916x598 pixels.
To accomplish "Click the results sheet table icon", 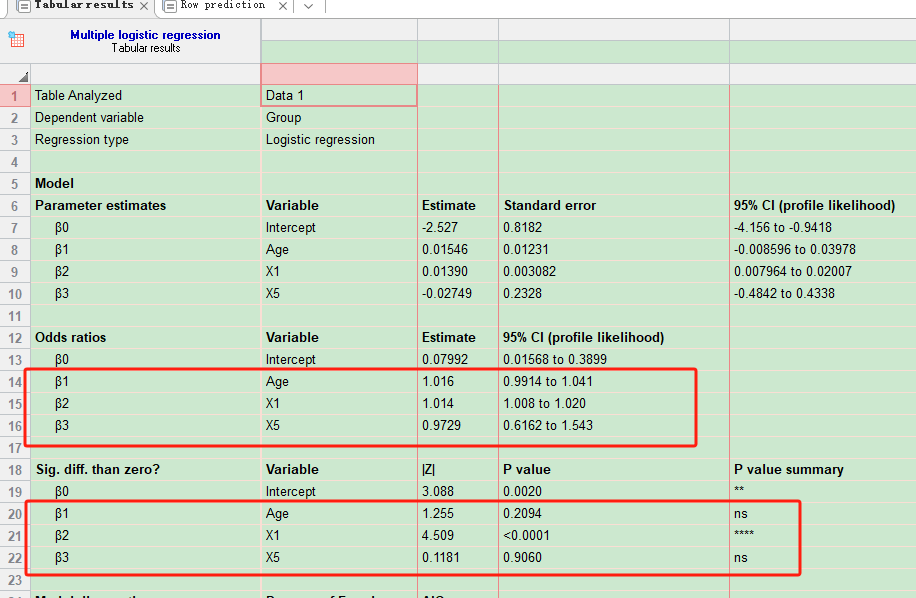I will (x=16, y=39).
